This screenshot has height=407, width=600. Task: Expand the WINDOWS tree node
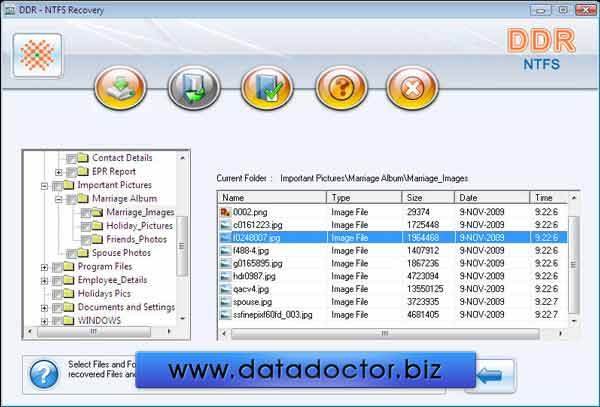44,321
